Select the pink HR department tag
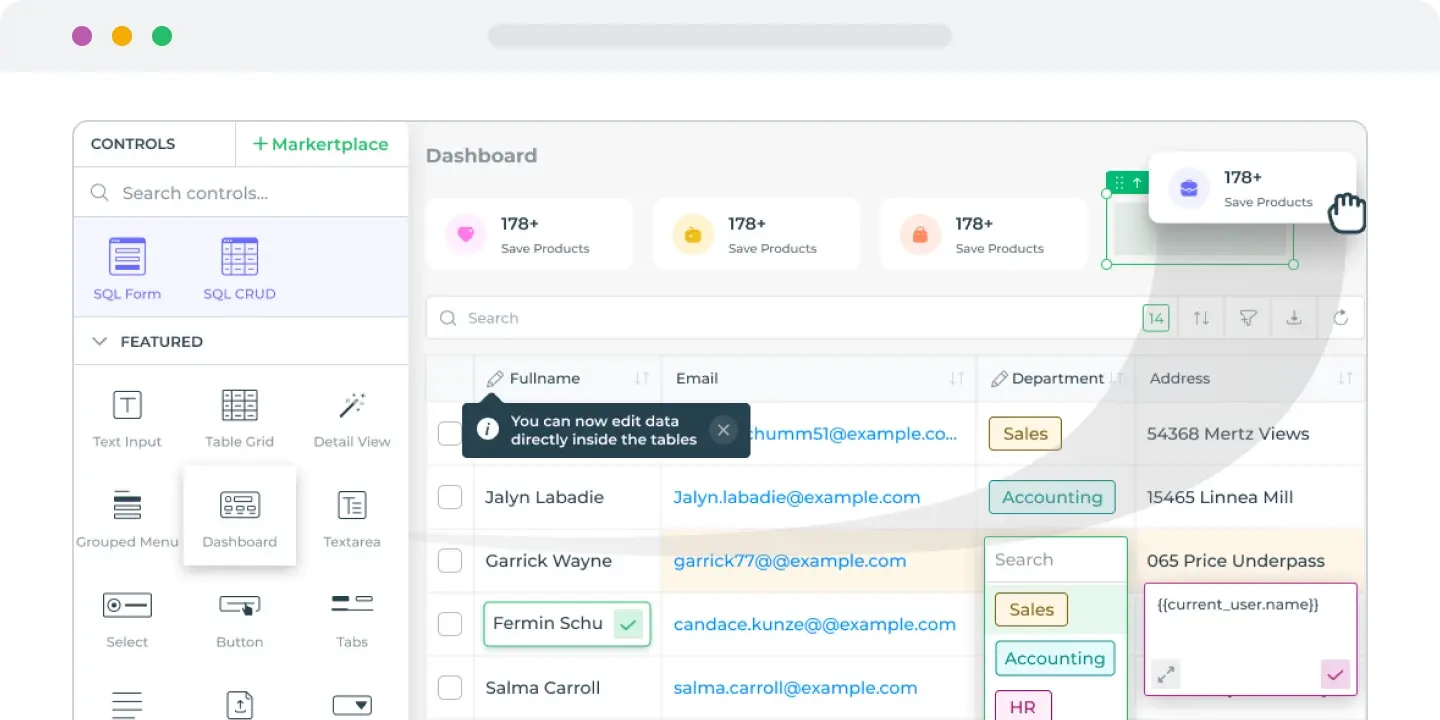 click(1022, 706)
